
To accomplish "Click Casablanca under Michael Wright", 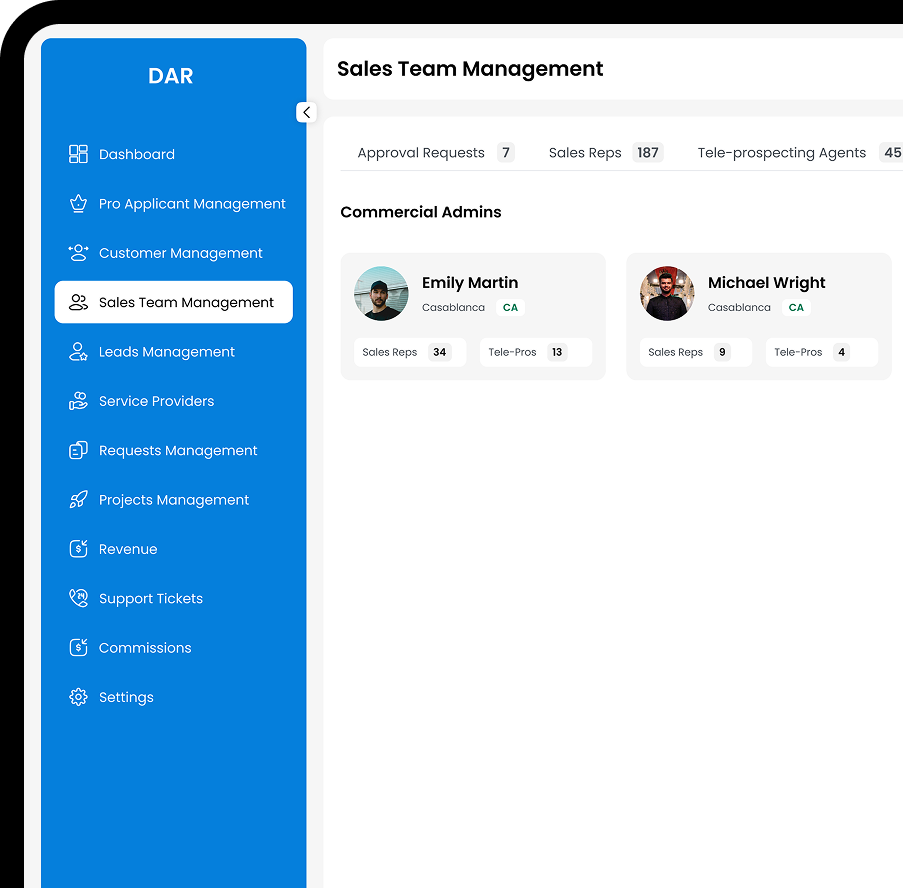I will coord(739,308).
